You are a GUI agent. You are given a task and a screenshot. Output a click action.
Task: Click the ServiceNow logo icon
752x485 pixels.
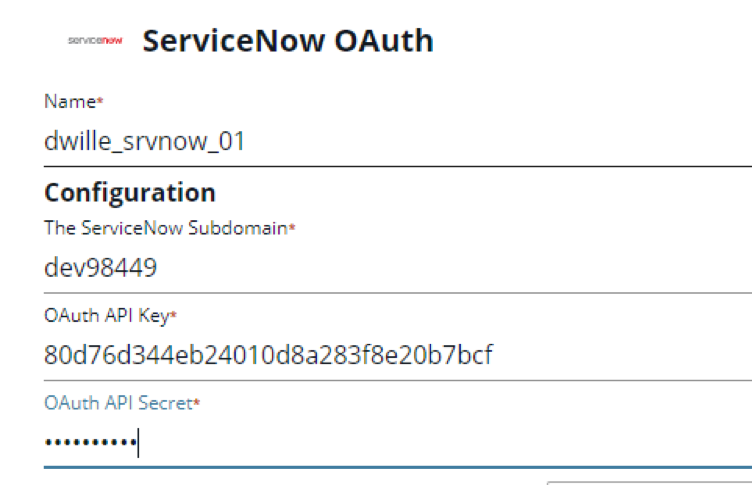point(95,40)
